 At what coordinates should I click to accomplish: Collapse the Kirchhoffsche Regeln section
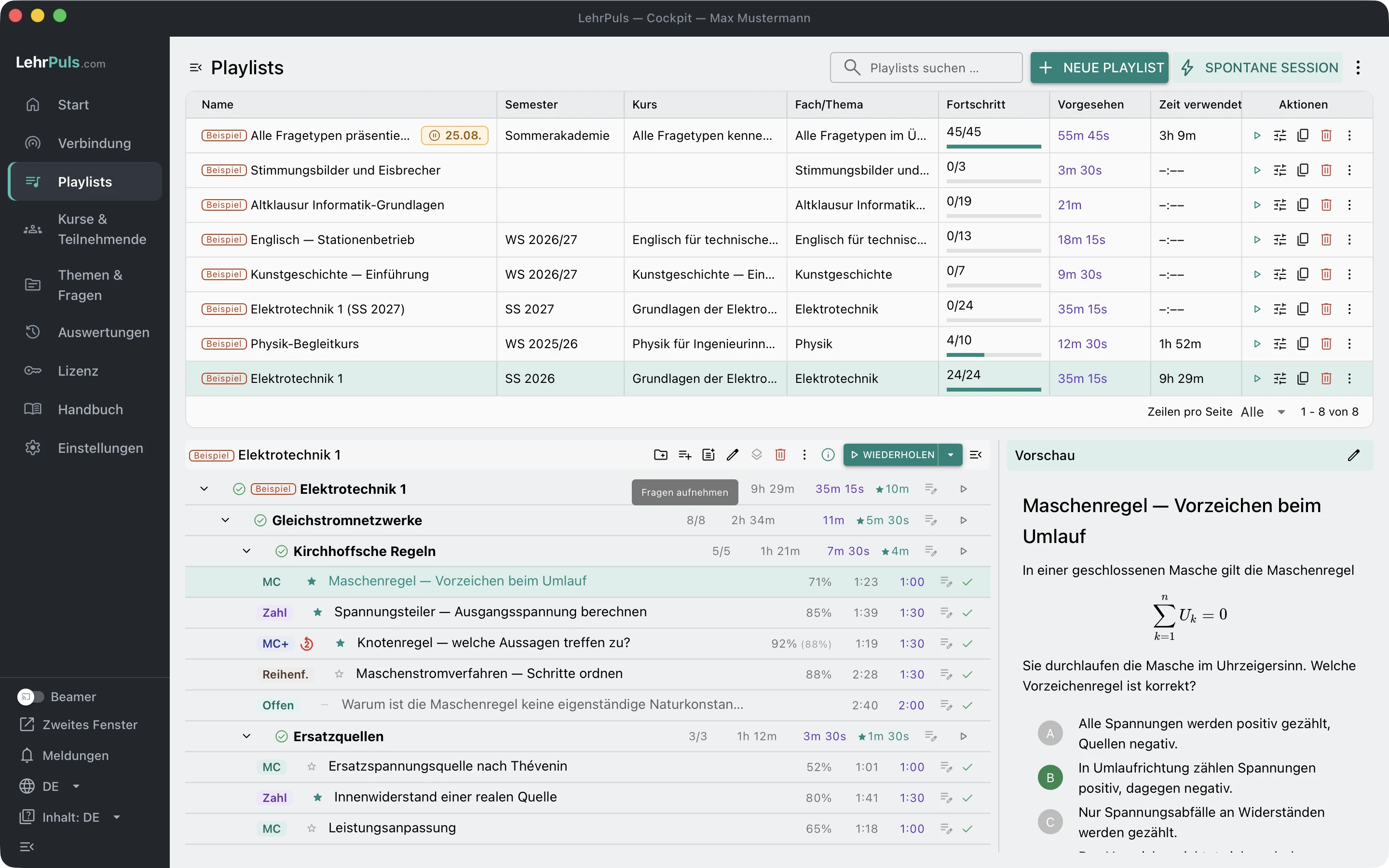[x=247, y=551]
